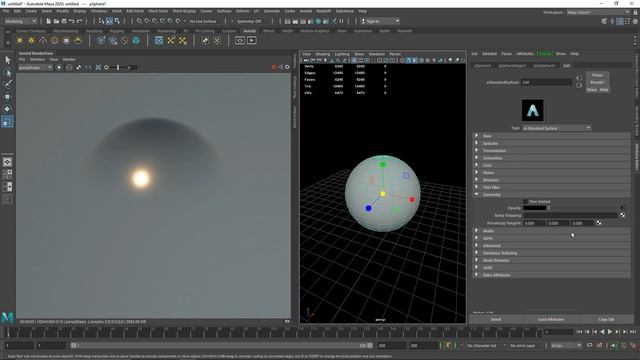Expand the Base section
This screenshot has height=360, width=640.
pyautogui.click(x=552, y=136)
